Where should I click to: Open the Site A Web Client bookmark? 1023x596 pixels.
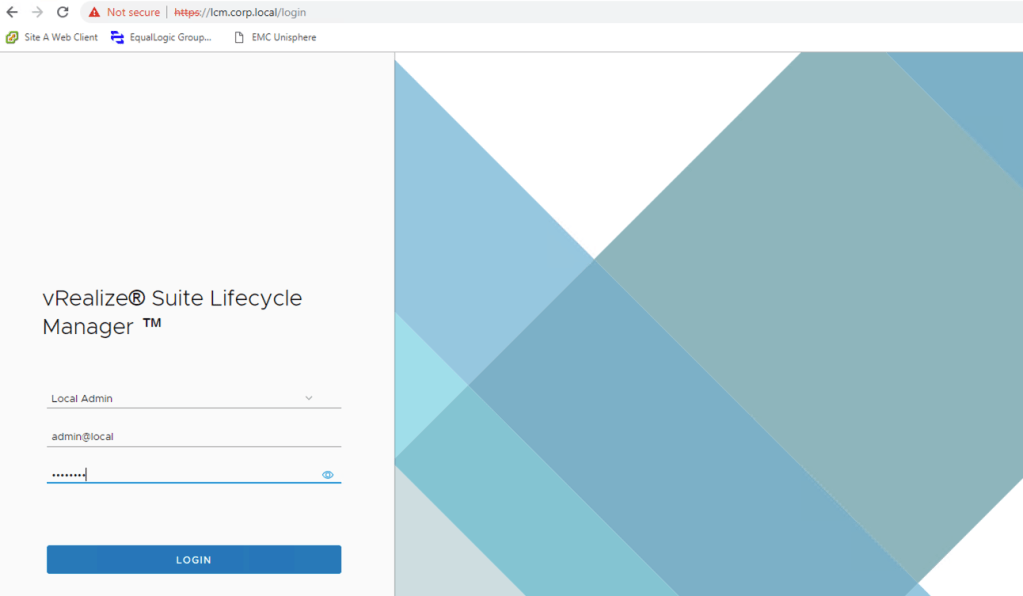tap(61, 37)
